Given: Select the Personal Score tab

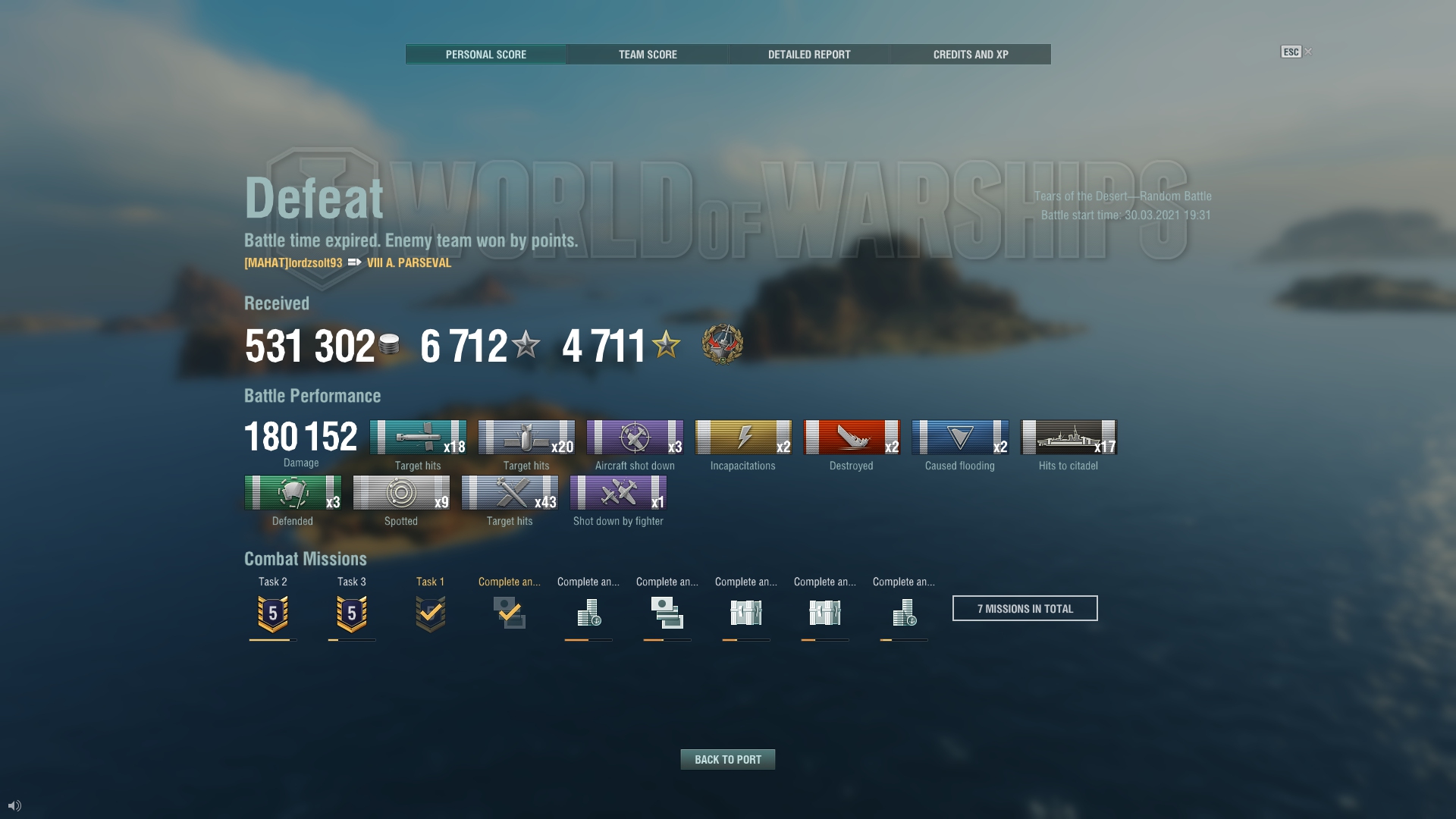Looking at the screenshot, I should (485, 55).
